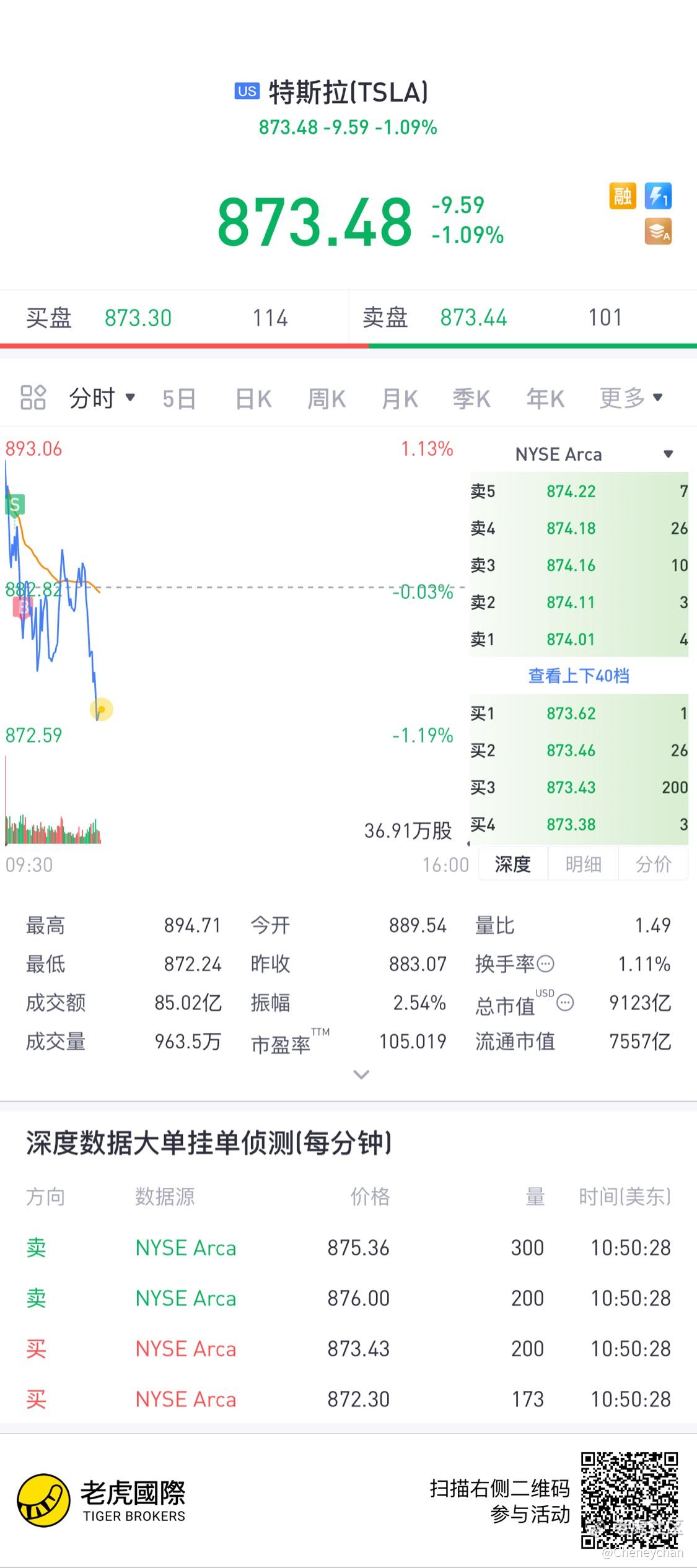Tap the 卖4 row at 874.18
Screen dimensions: 697x1568
[579, 528]
